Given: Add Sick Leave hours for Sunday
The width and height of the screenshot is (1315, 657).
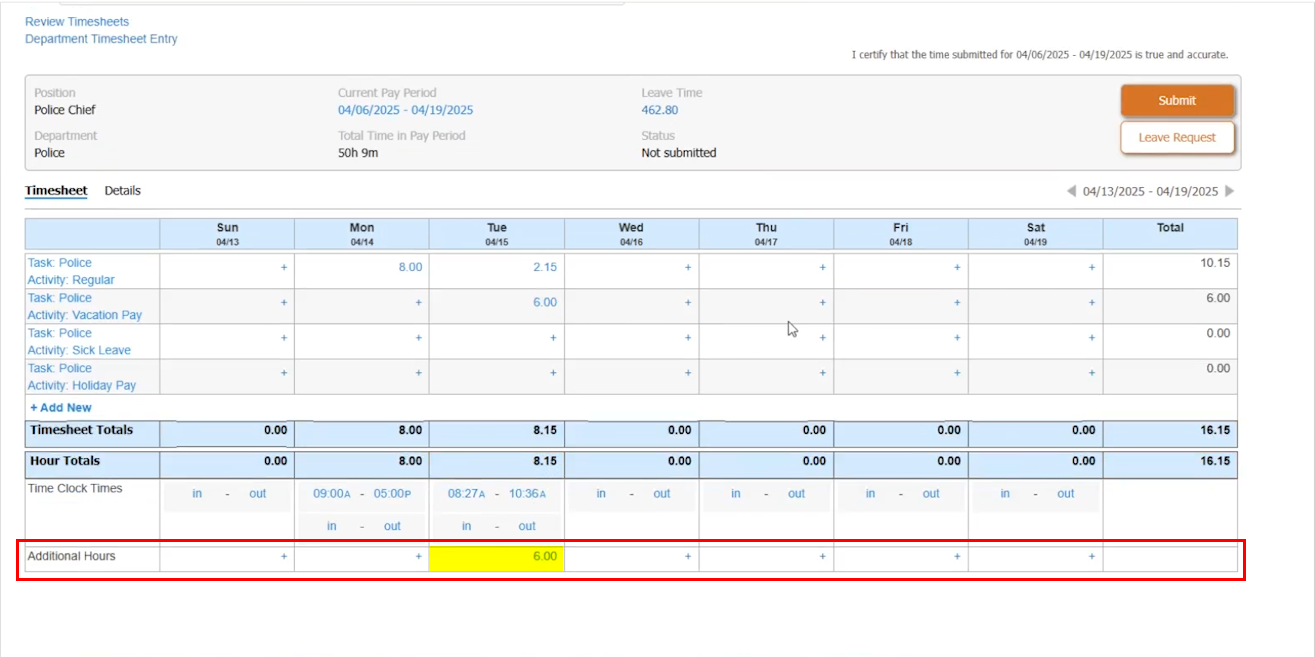Looking at the screenshot, I should (x=283, y=338).
